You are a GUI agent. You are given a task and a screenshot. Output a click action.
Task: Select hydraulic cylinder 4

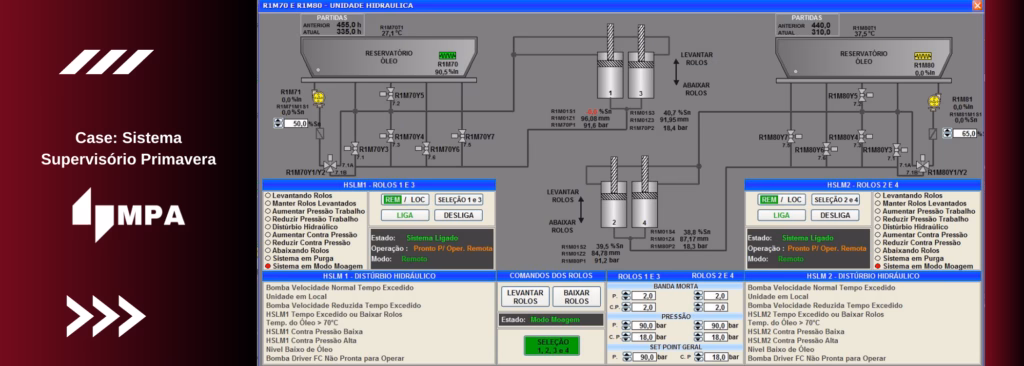pos(644,205)
